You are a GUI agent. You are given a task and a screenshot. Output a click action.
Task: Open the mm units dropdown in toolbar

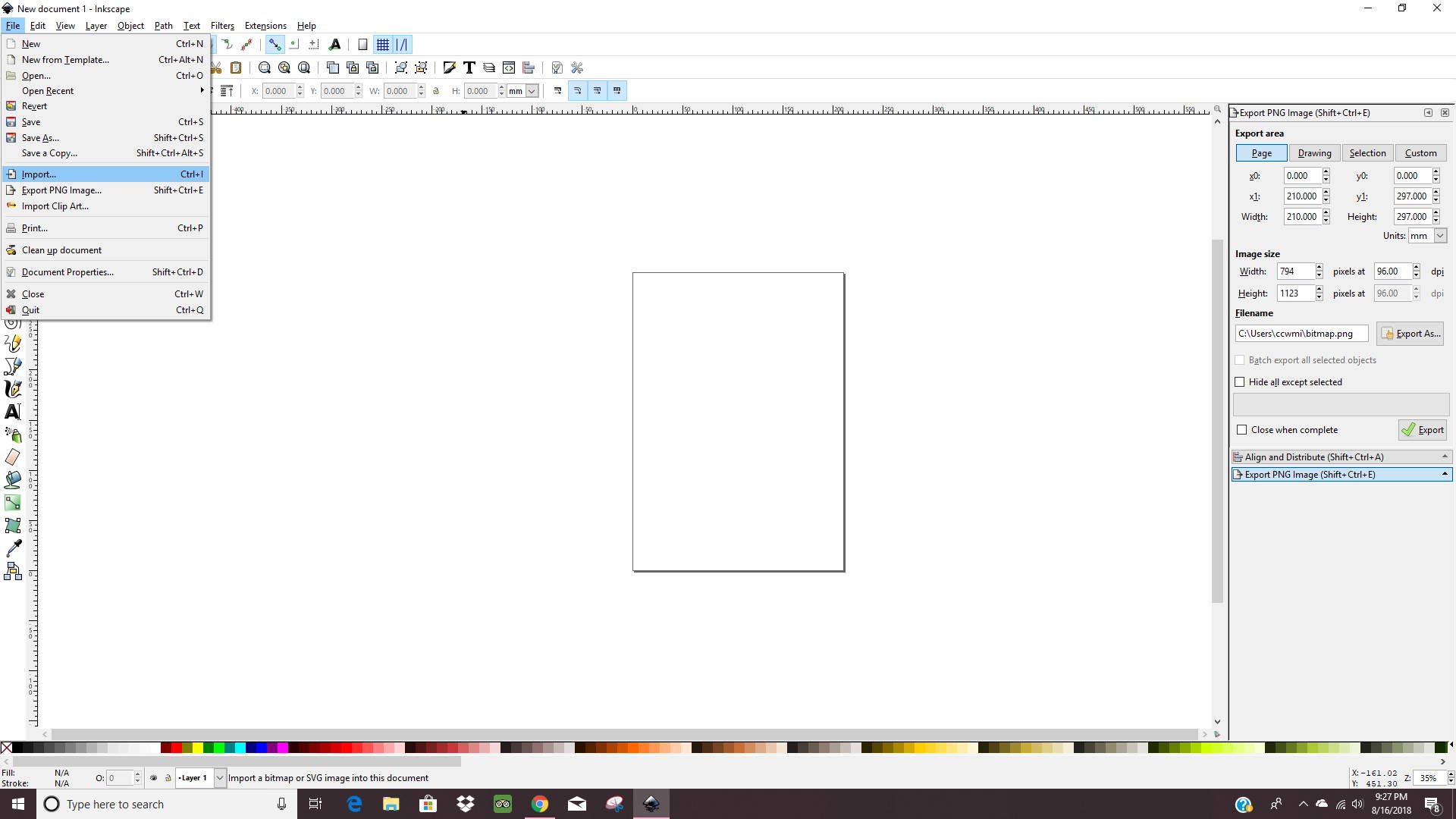[x=523, y=91]
